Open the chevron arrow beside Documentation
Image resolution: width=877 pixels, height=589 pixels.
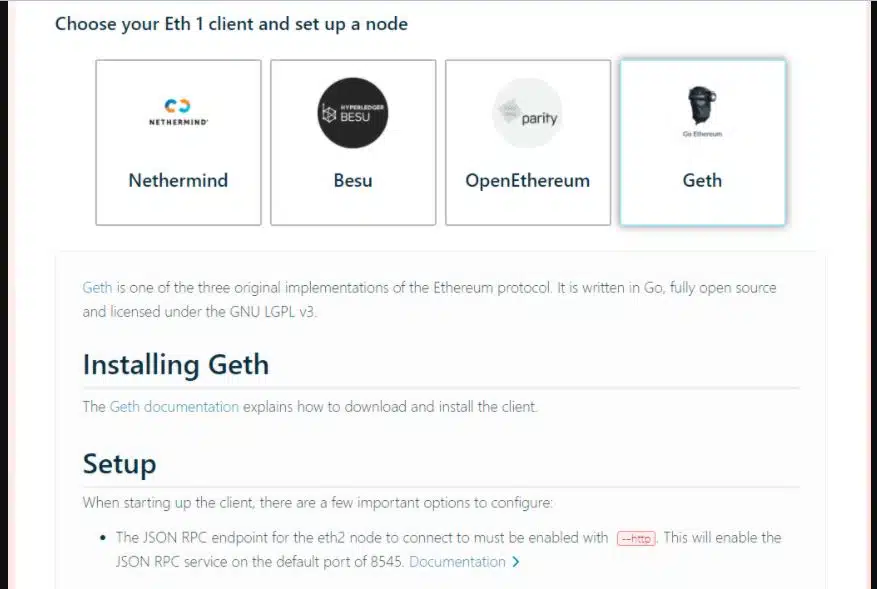click(x=516, y=562)
